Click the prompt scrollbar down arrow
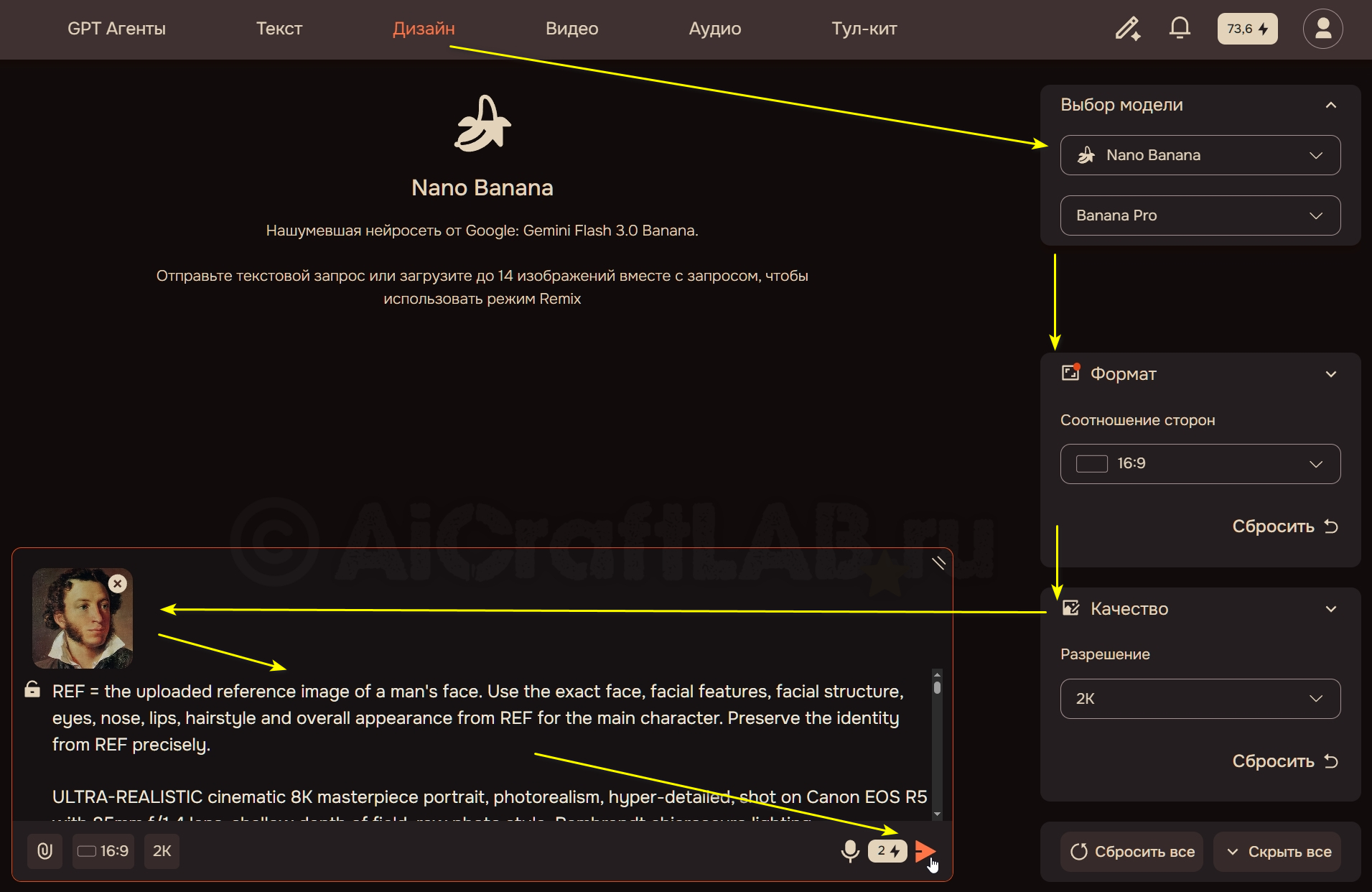 tap(937, 814)
